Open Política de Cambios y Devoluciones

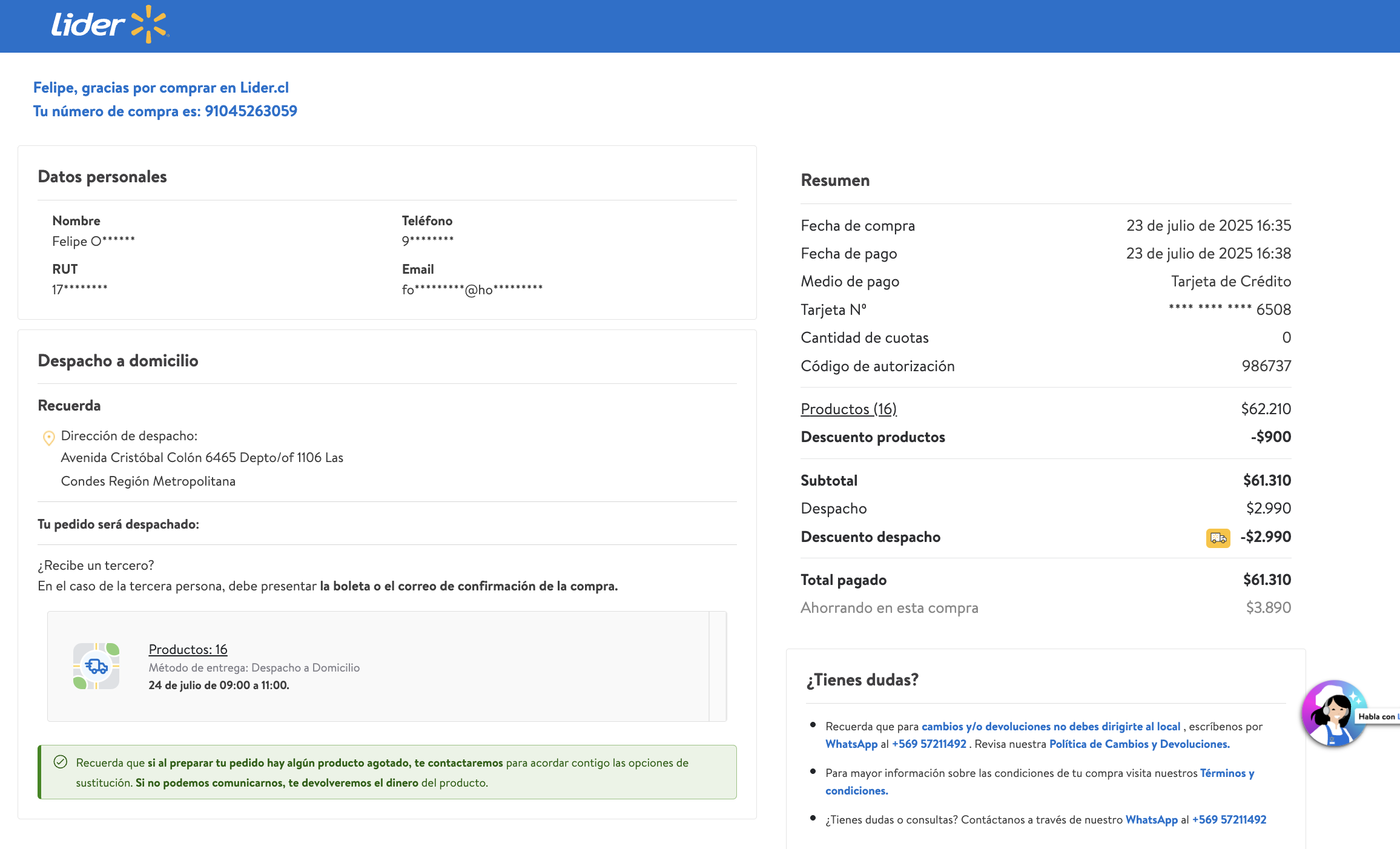[x=1139, y=744]
